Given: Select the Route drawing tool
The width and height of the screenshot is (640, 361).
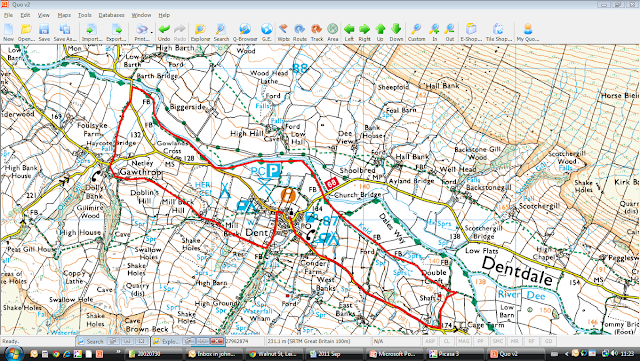Looking at the screenshot, I should (x=300, y=32).
